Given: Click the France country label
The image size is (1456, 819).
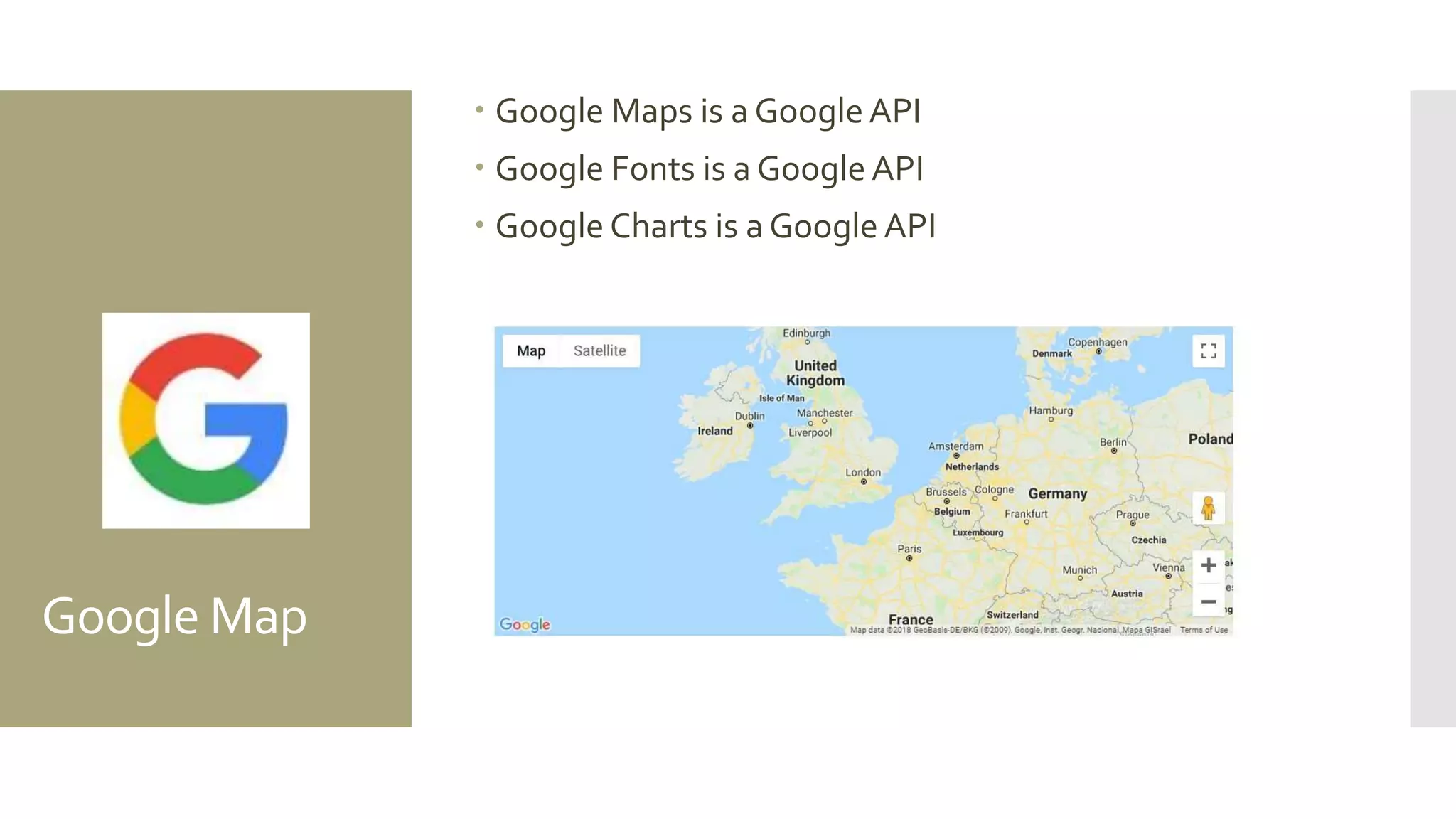Looking at the screenshot, I should click(911, 619).
